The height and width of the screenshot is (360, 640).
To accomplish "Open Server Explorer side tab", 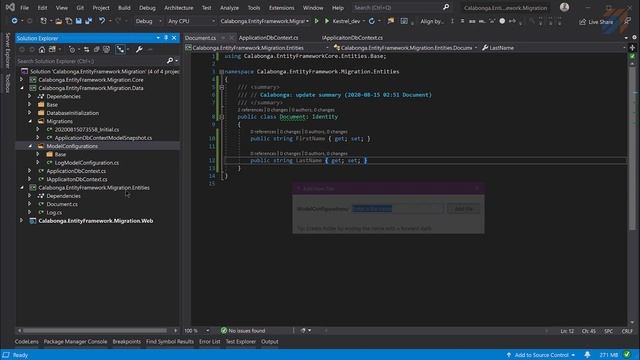I will tap(7, 50).
